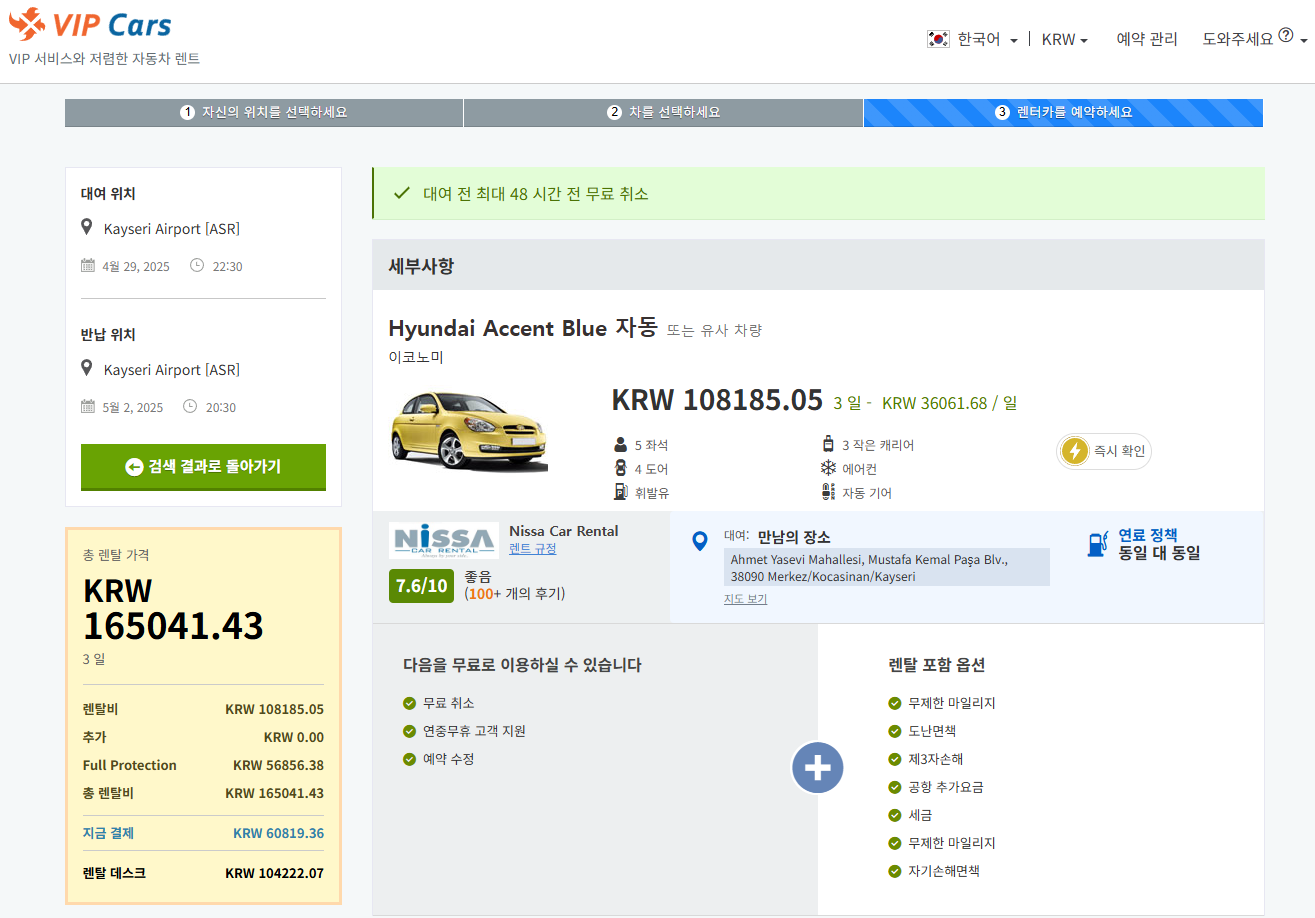Screen dimensions: 1315x918
Task: Click the 5 좌석 seat icon
Action: 620,445
